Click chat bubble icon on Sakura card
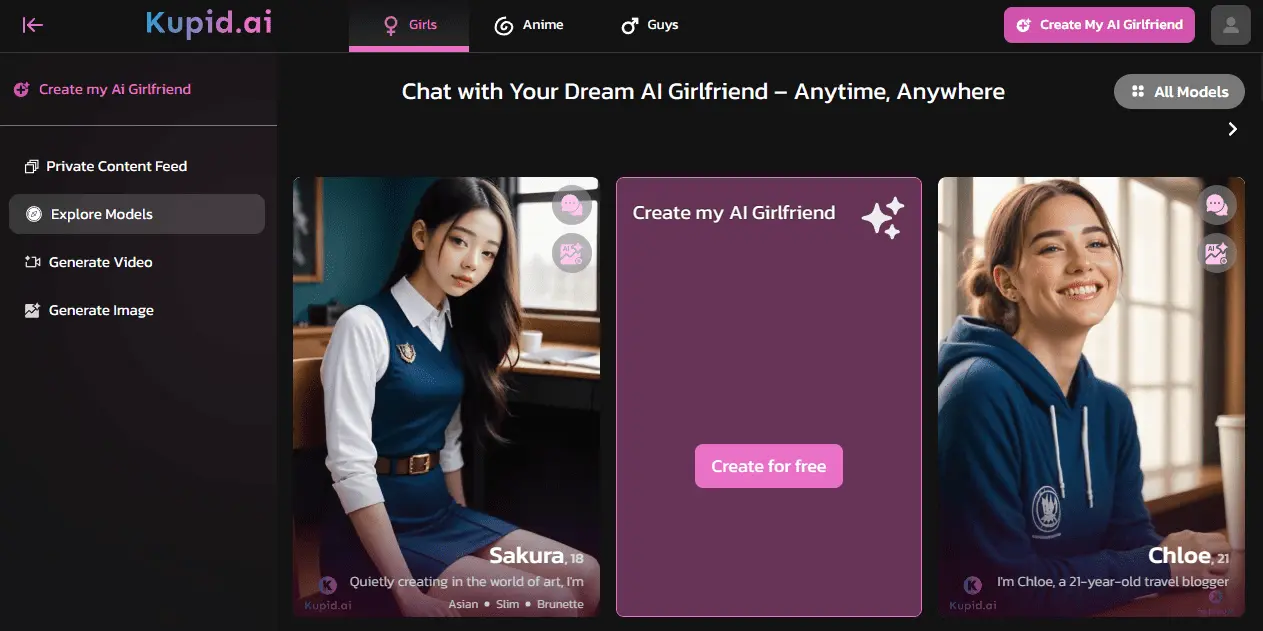 (572, 206)
